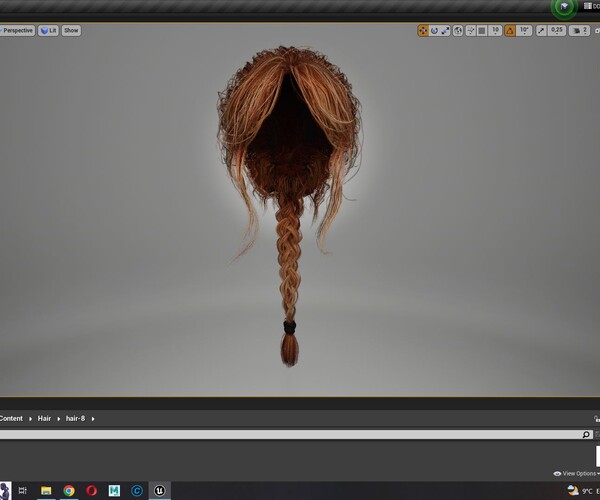Open scale snap value 0,25 dropdown

(x=557, y=31)
